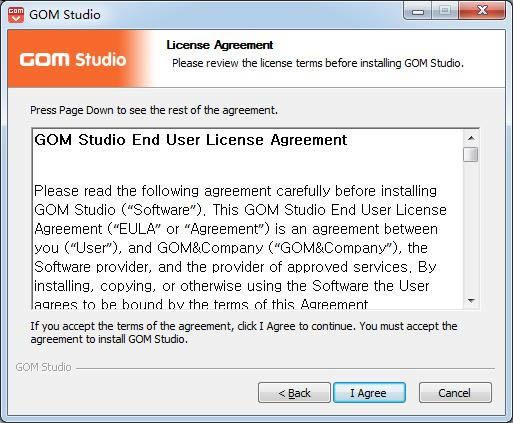Click the scrollbar up arrow in license box
Image resolution: width=513 pixels, height=423 pixels.
[x=471, y=138]
